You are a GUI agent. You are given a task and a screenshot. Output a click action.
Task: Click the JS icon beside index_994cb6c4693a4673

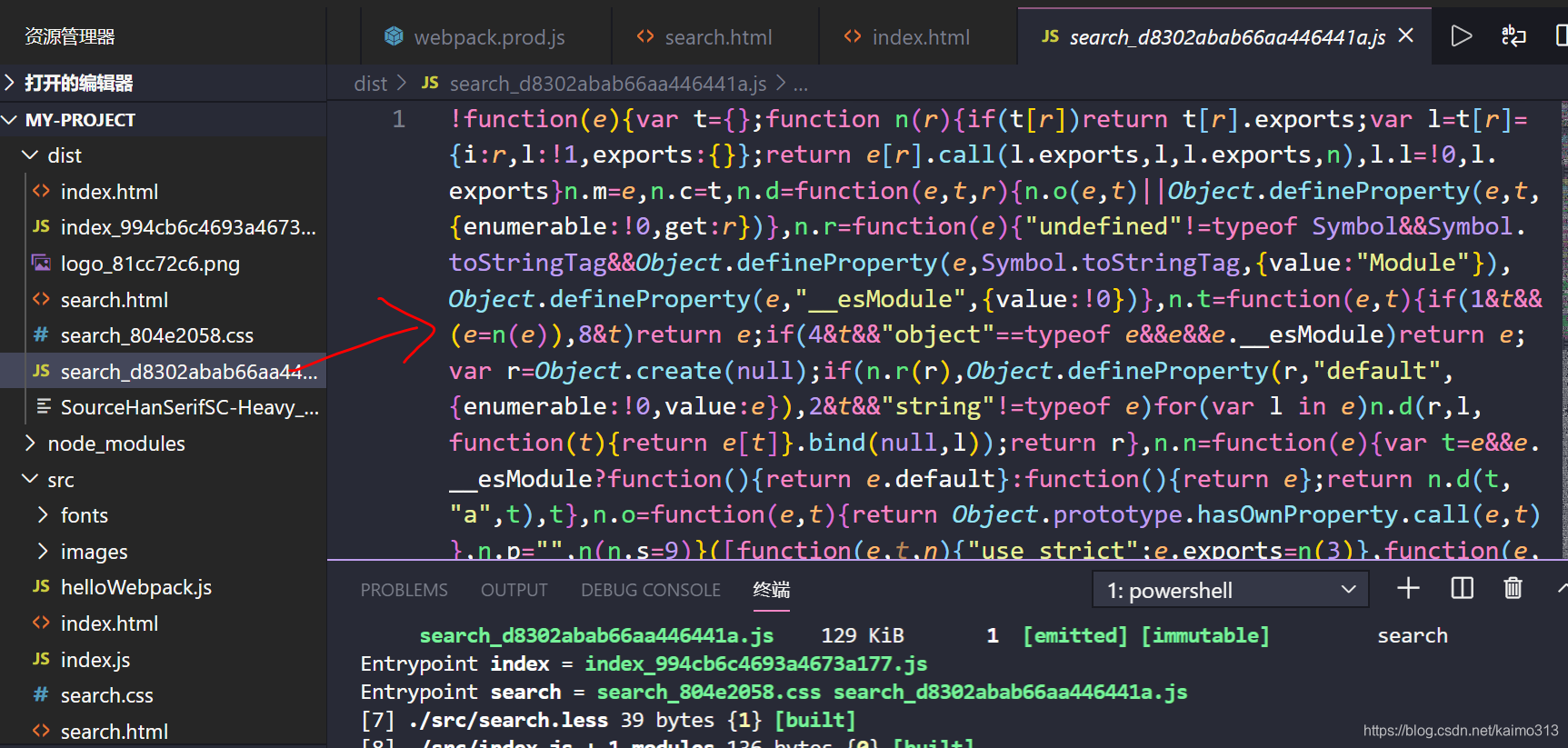[41, 226]
